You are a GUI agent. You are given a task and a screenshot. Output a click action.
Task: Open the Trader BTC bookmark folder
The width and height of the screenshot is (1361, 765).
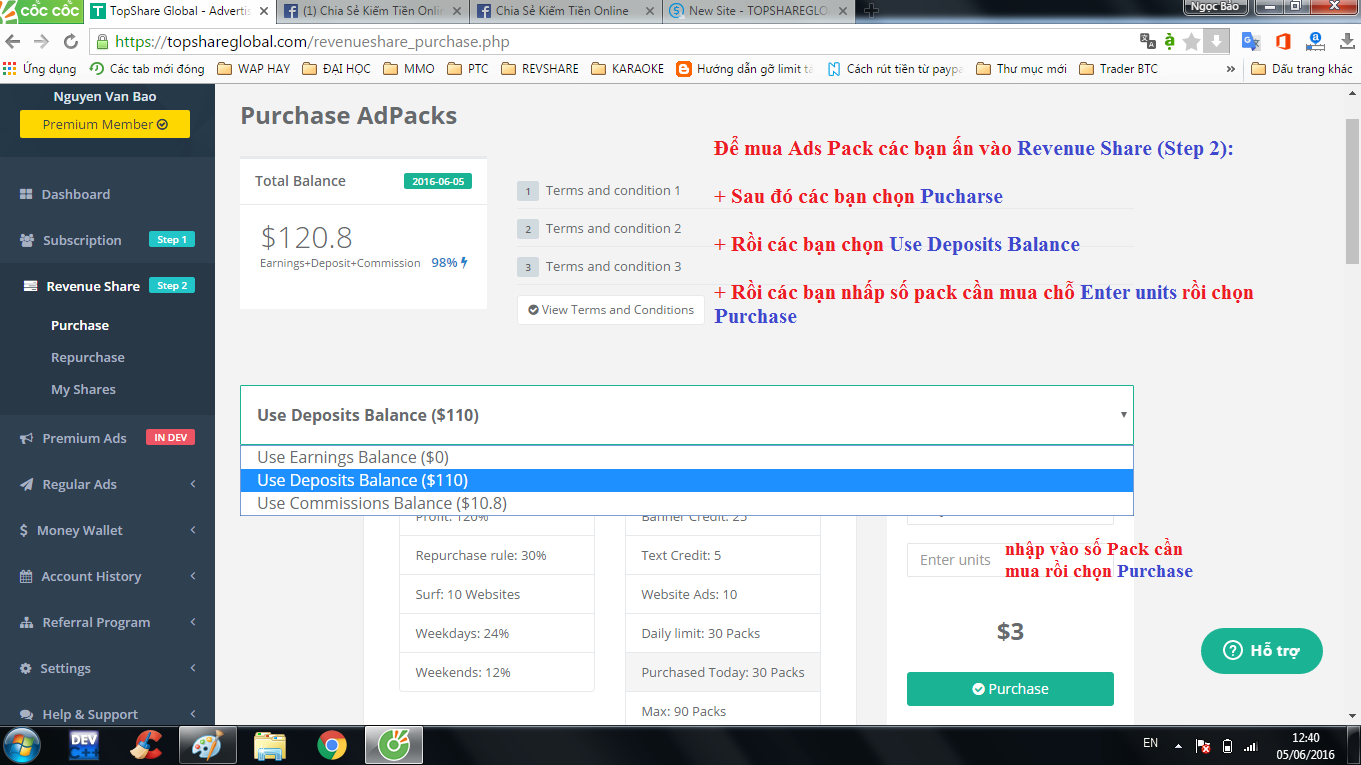1117,69
